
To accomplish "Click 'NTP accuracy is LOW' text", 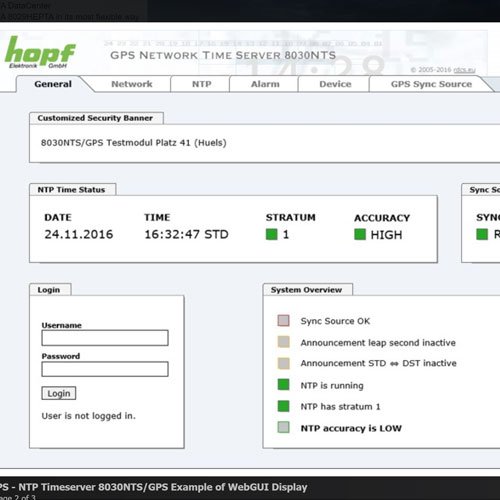I will coord(351,428).
